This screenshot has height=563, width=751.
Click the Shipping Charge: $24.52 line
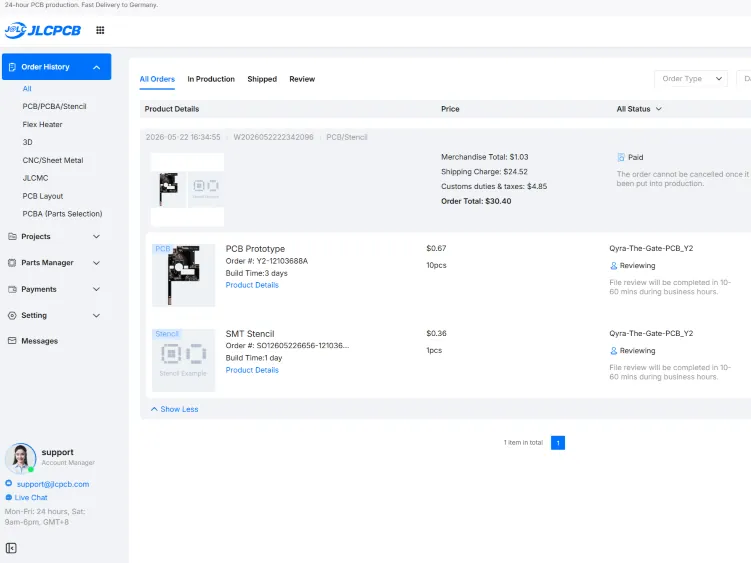484,172
